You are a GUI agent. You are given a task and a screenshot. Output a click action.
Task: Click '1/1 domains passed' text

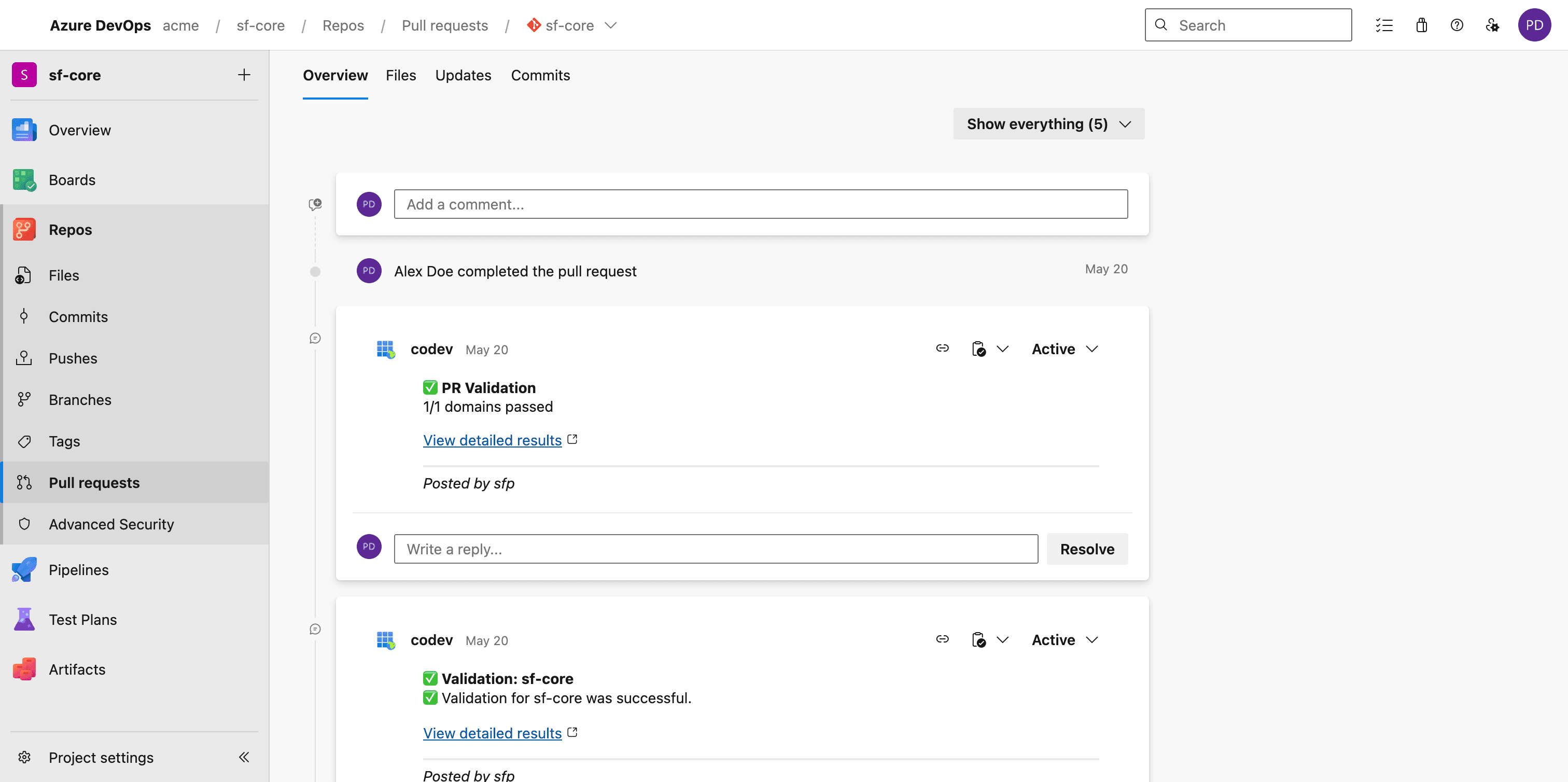[x=488, y=407]
